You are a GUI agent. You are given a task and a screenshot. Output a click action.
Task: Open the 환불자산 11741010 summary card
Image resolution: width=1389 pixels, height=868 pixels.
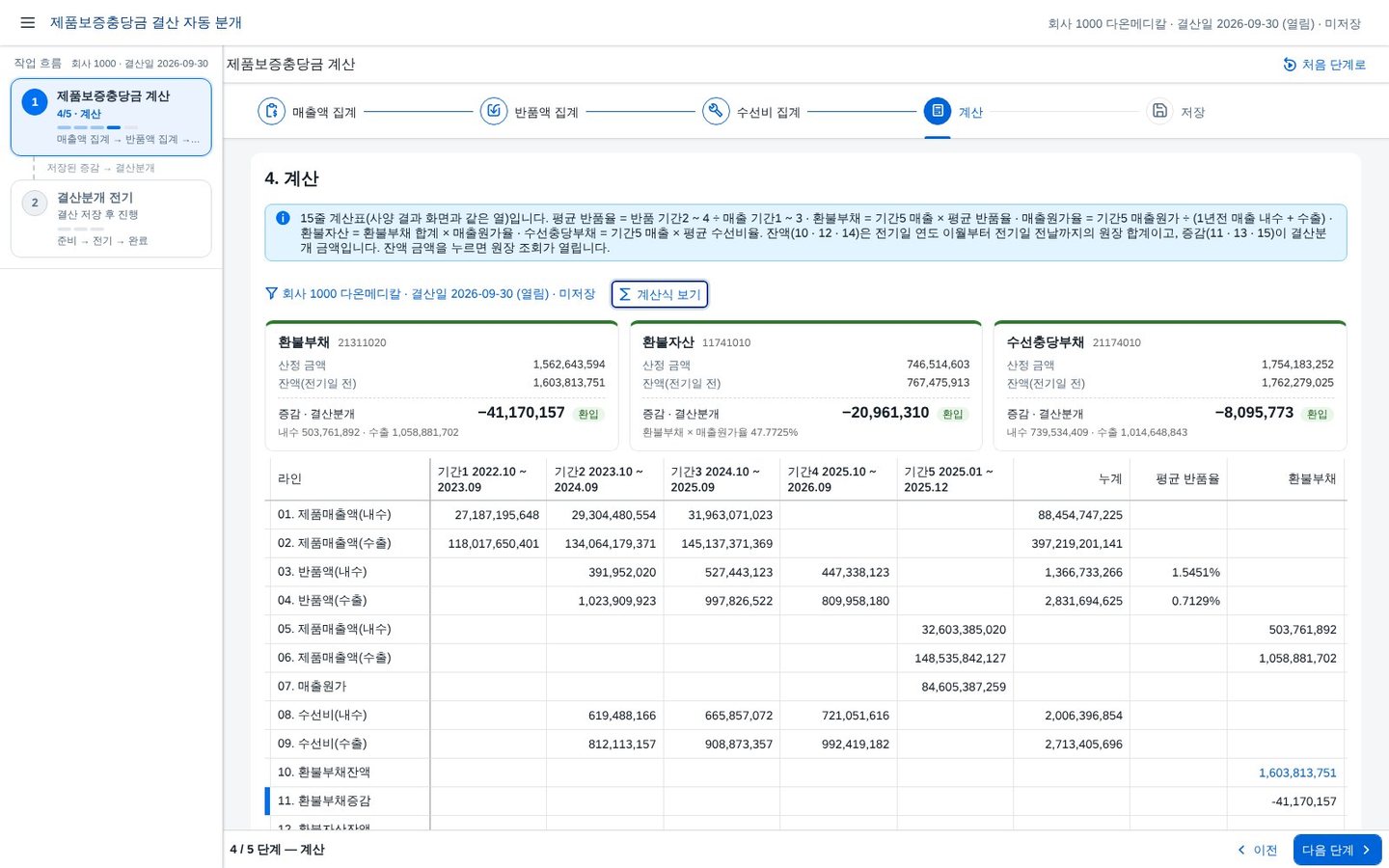[805, 385]
